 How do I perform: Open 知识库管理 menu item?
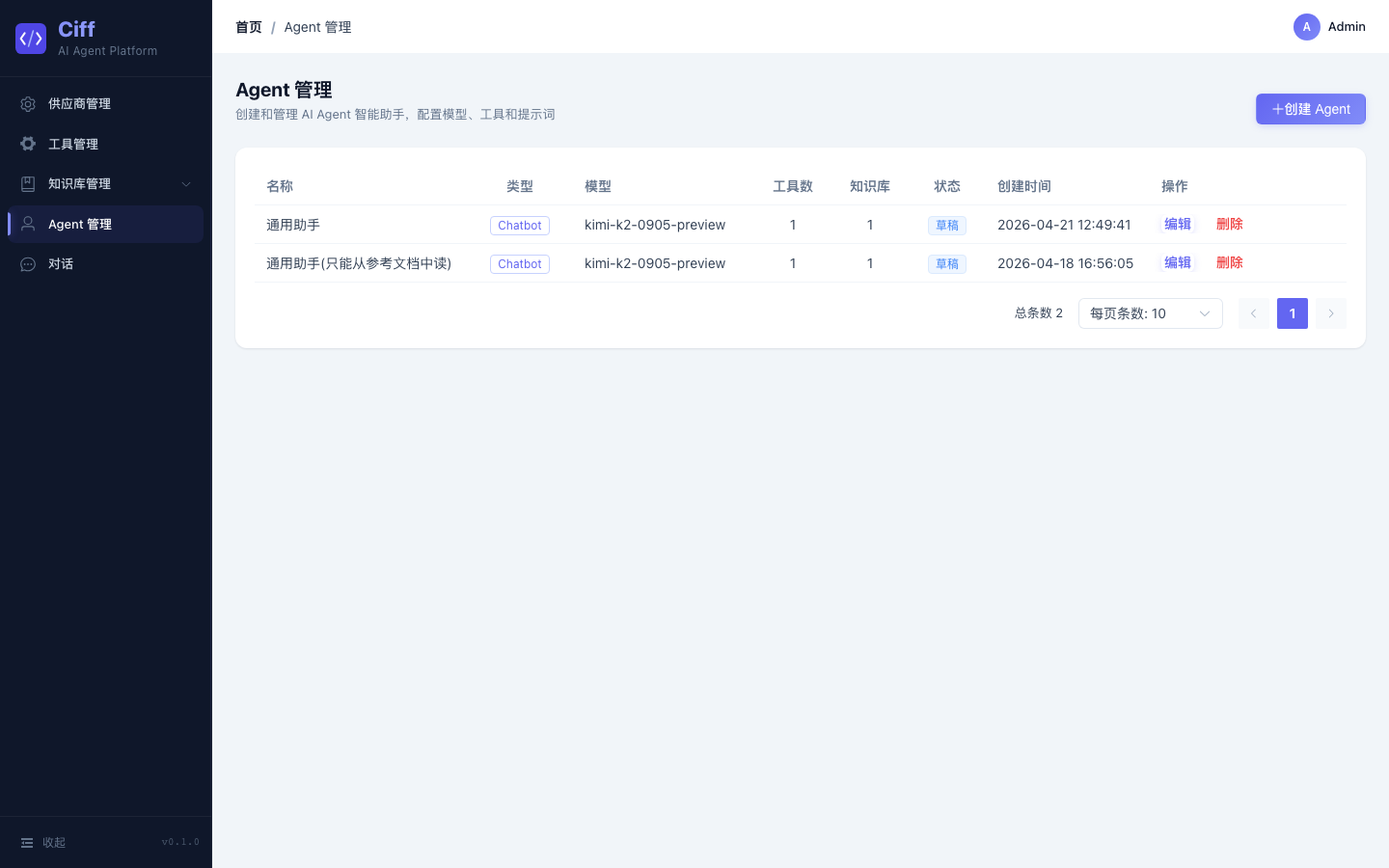(106, 183)
